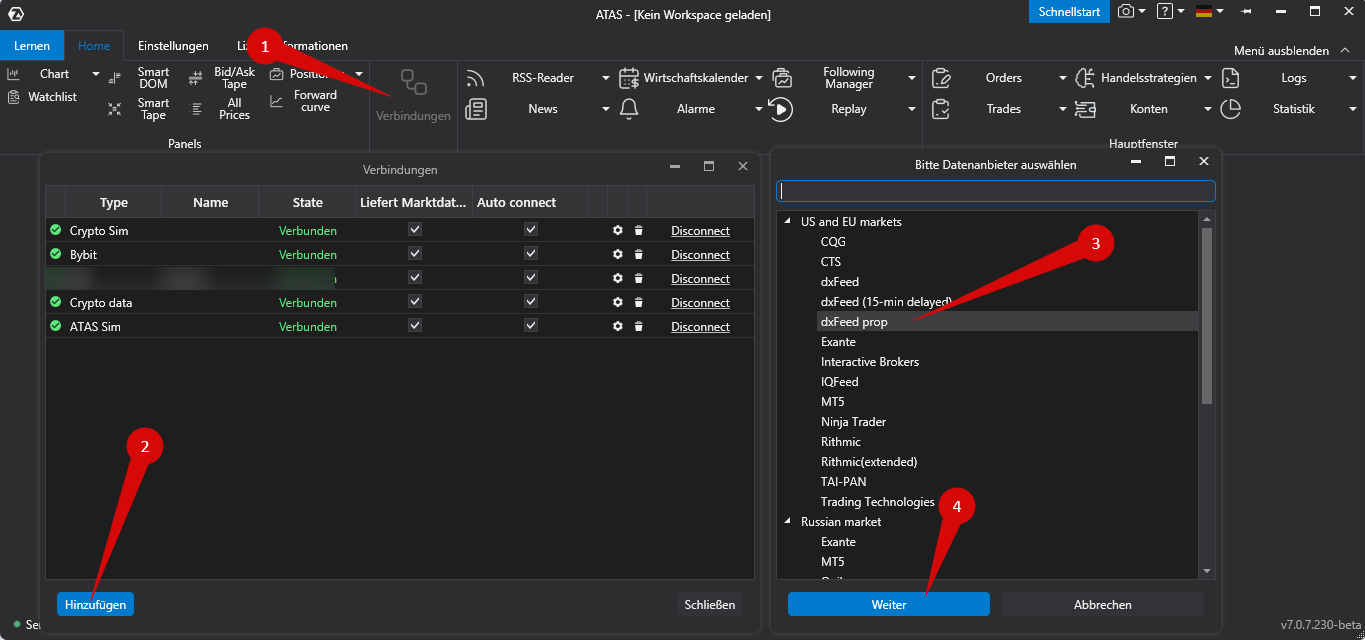The width and height of the screenshot is (1365, 640).
Task: Switch to the Einstellungen tab
Action: pyautogui.click(x=173, y=46)
